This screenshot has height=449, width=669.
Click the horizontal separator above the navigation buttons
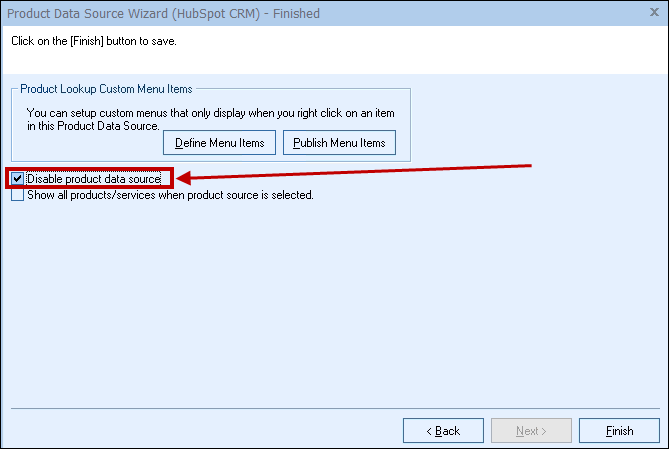click(334, 409)
